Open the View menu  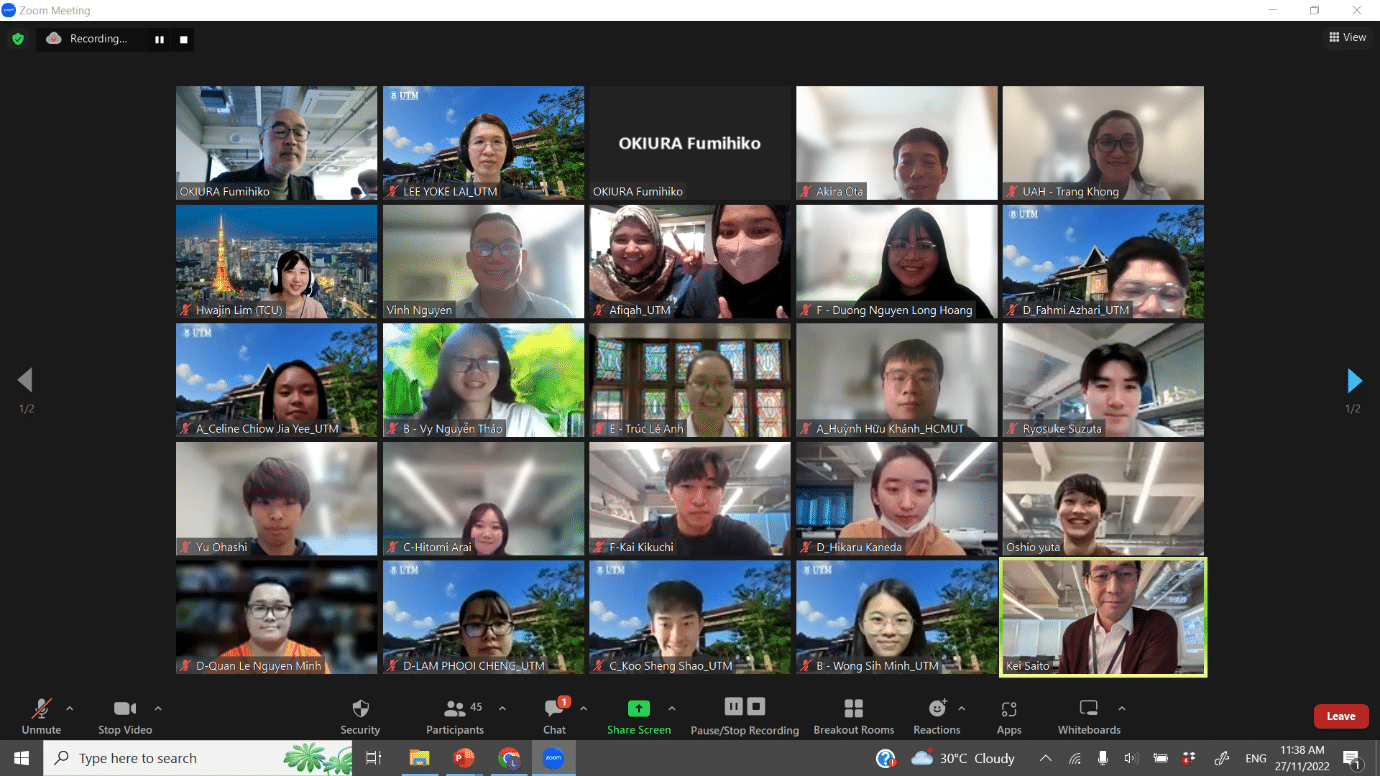pyautogui.click(x=1348, y=36)
